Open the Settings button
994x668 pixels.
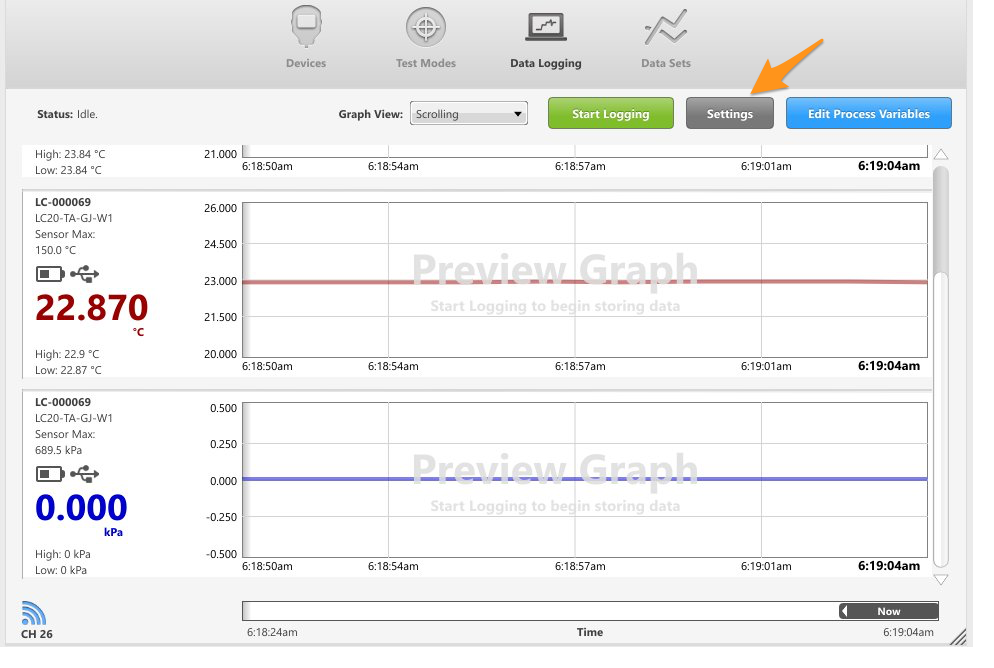(x=730, y=113)
